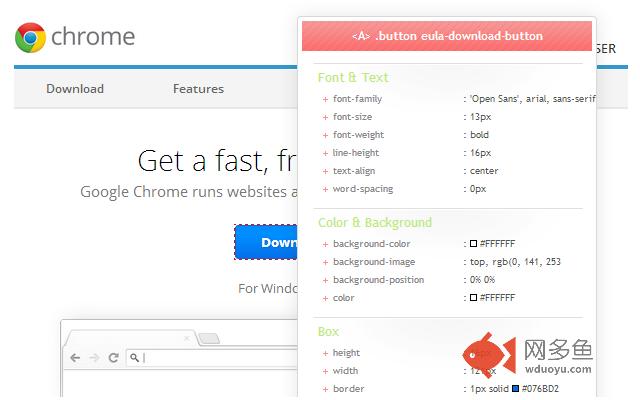
Task: Click the 'Get a fast, fr' headline
Action: (217, 161)
